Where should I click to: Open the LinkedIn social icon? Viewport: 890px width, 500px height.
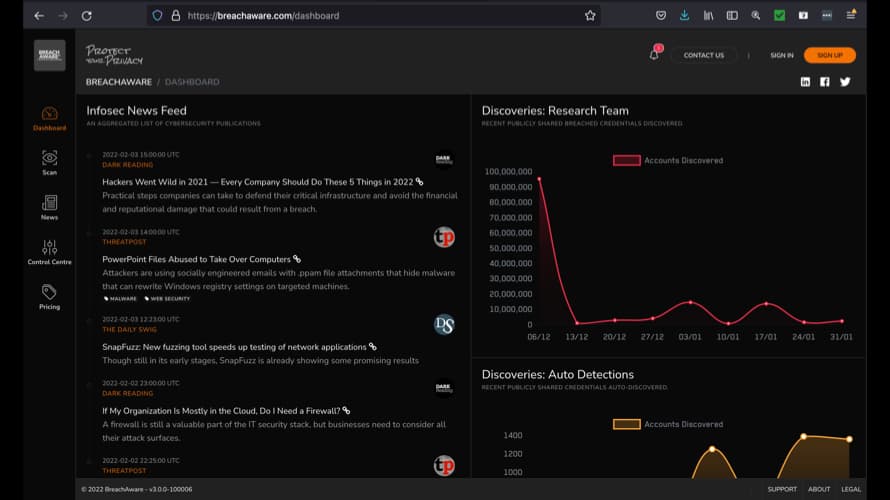[805, 82]
